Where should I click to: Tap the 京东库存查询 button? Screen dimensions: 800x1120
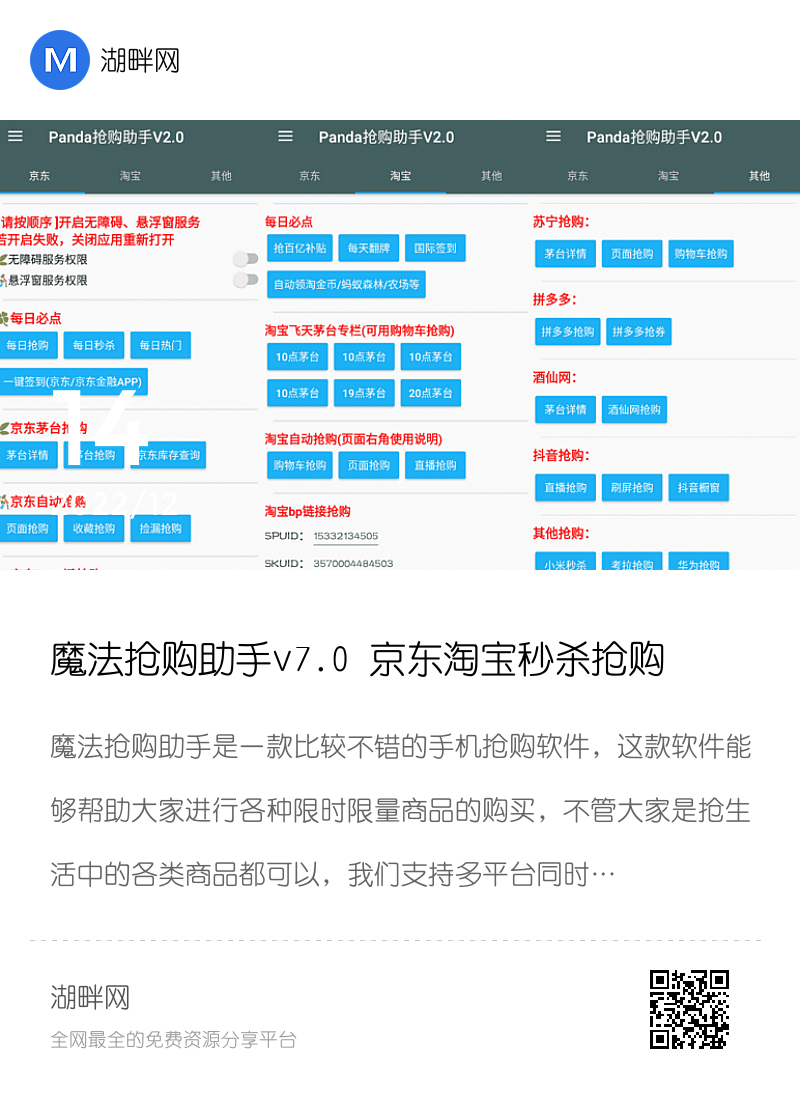168,455
